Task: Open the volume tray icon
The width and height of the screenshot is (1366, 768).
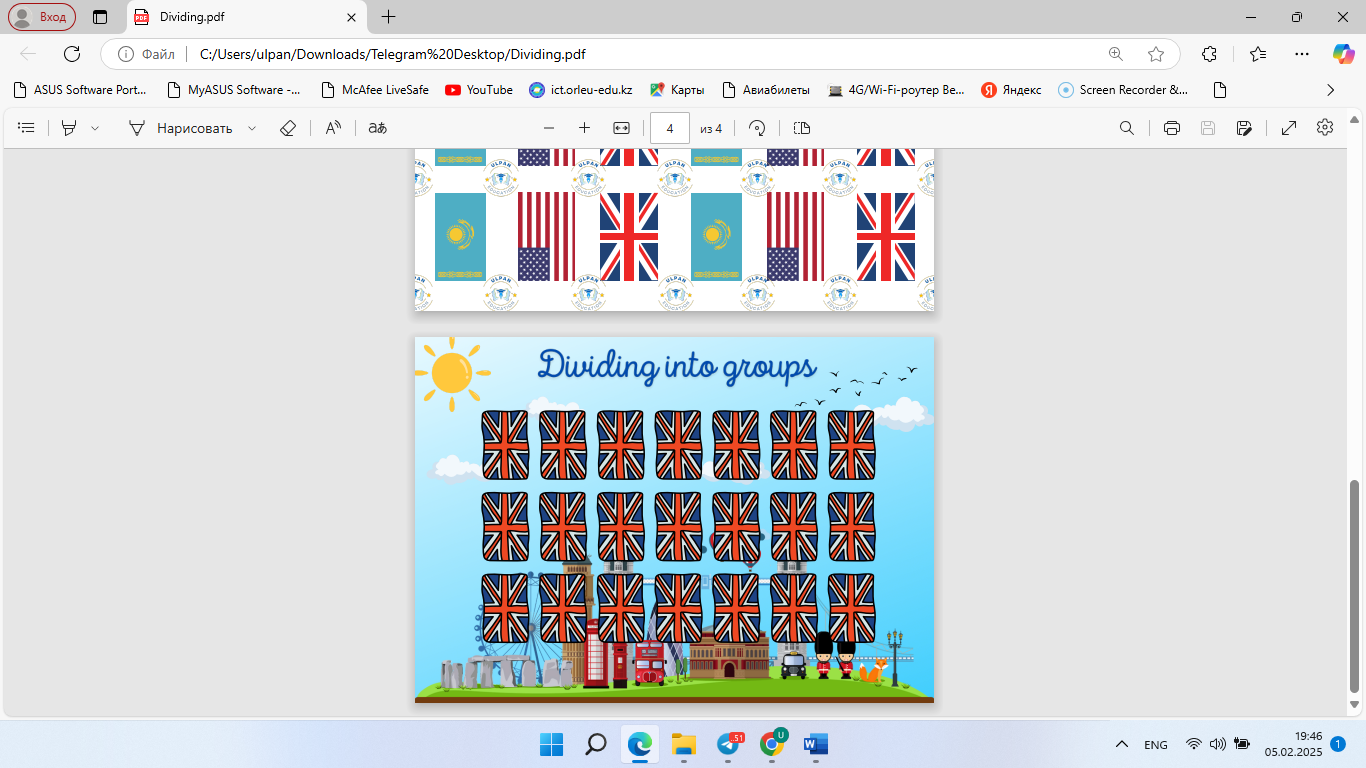Action: point(1218,745)
